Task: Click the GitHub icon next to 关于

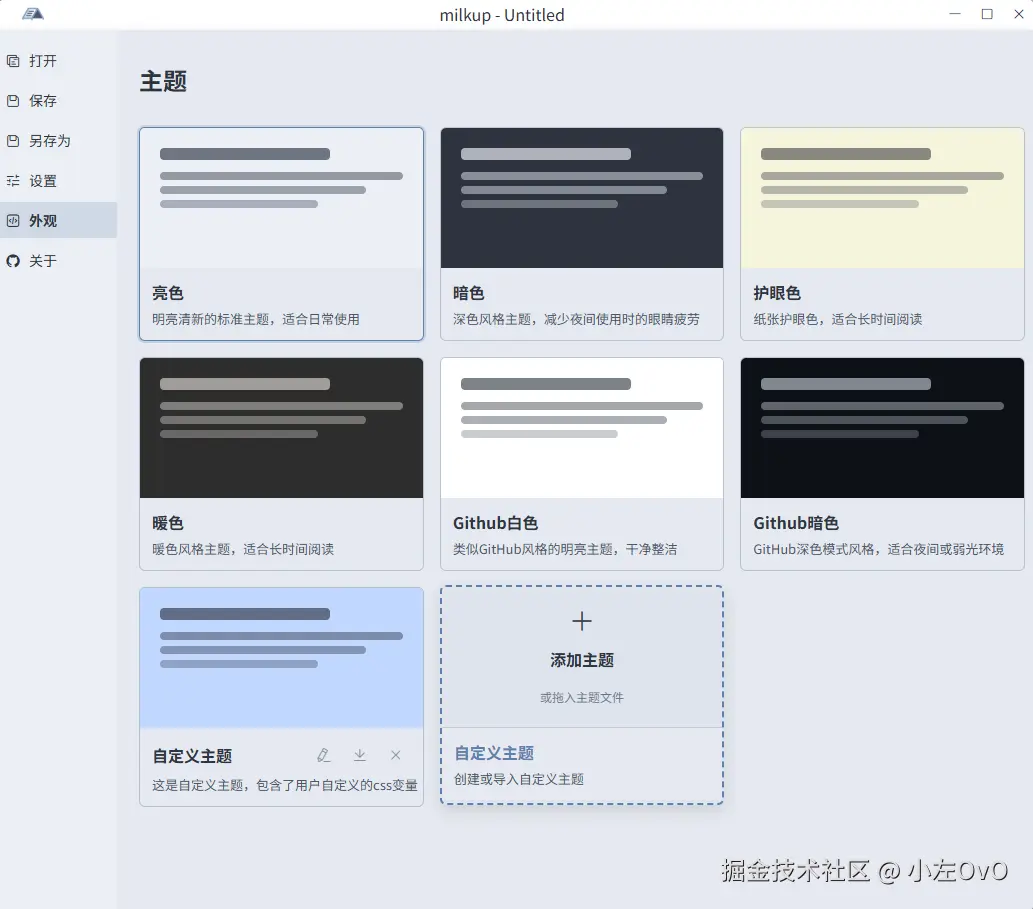Action: coord(13,261)
